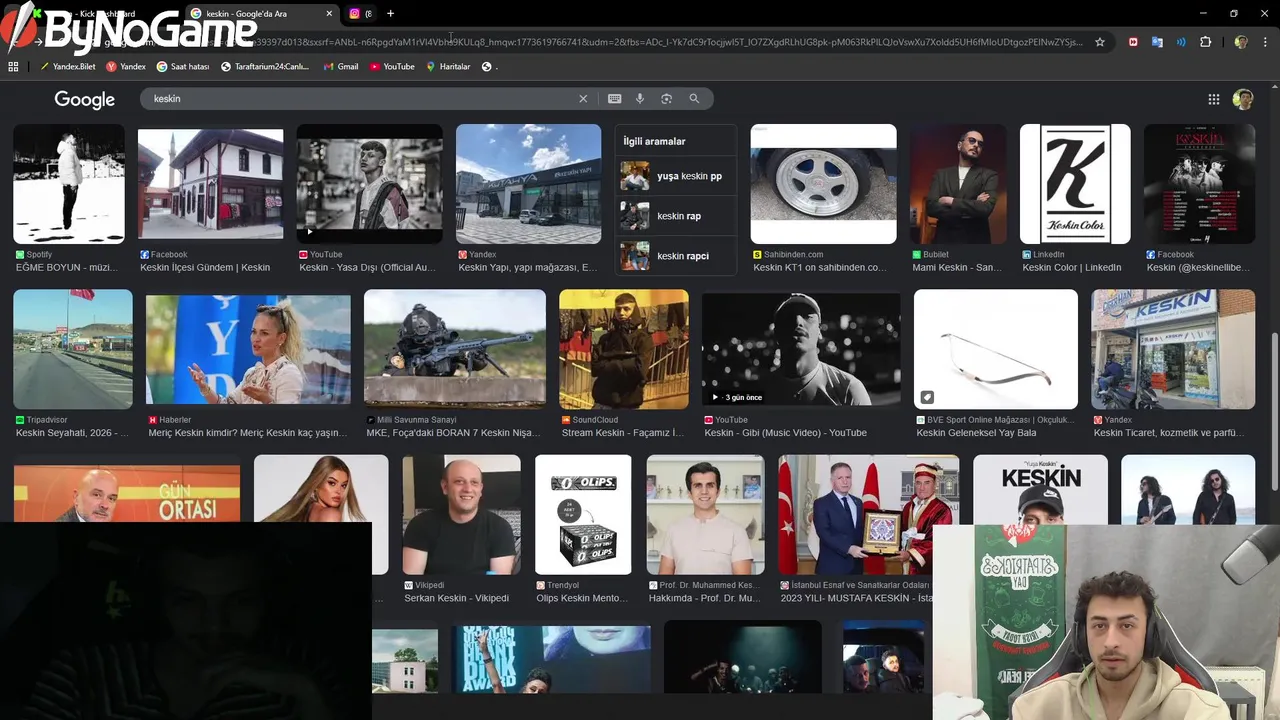This screenshot has height=720, width=1280.
Task: Open the Mami Keskin Bubilet image
Action: 958,184
